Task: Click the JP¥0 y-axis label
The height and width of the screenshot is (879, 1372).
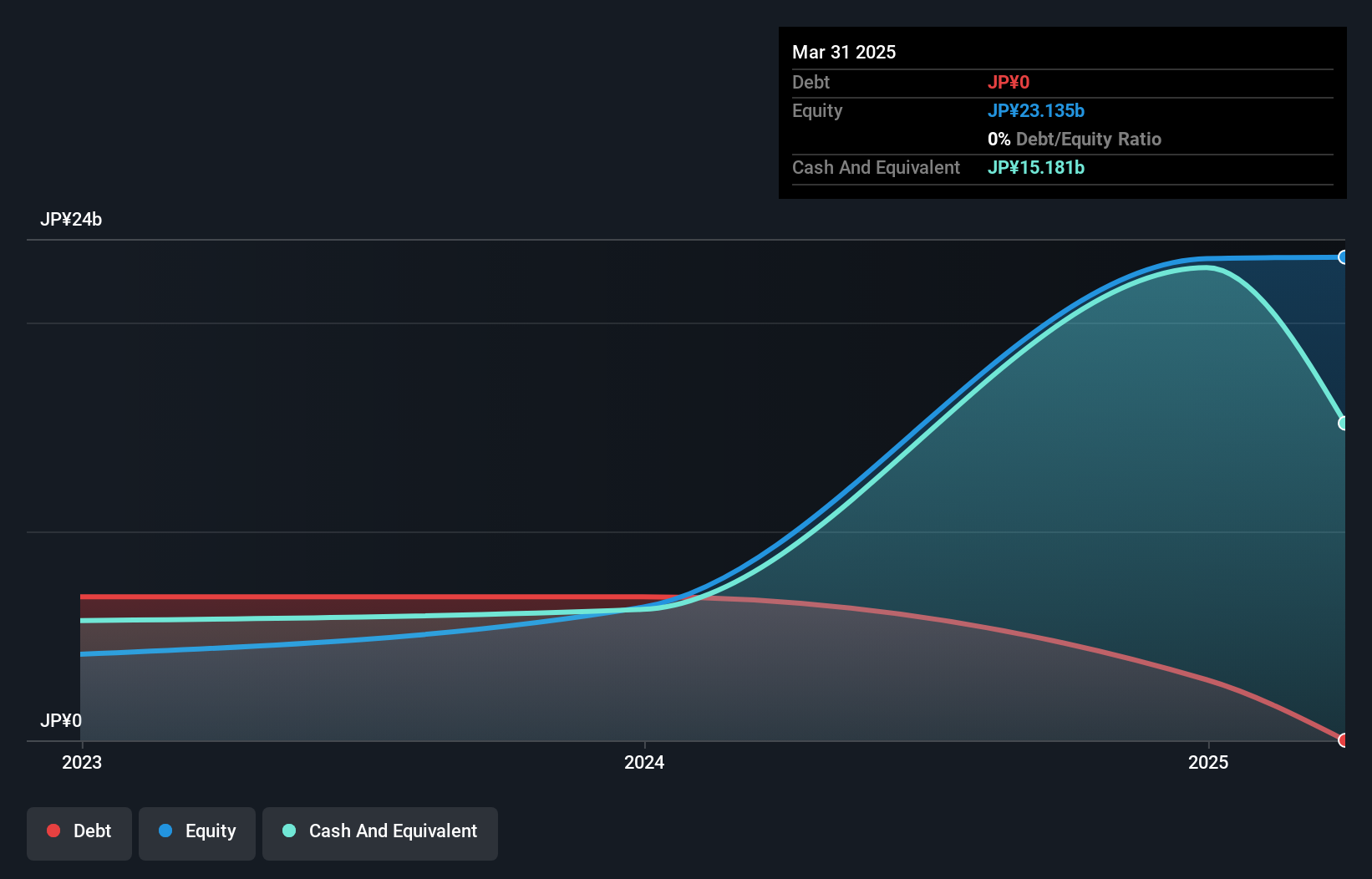Action: point(61,721)
